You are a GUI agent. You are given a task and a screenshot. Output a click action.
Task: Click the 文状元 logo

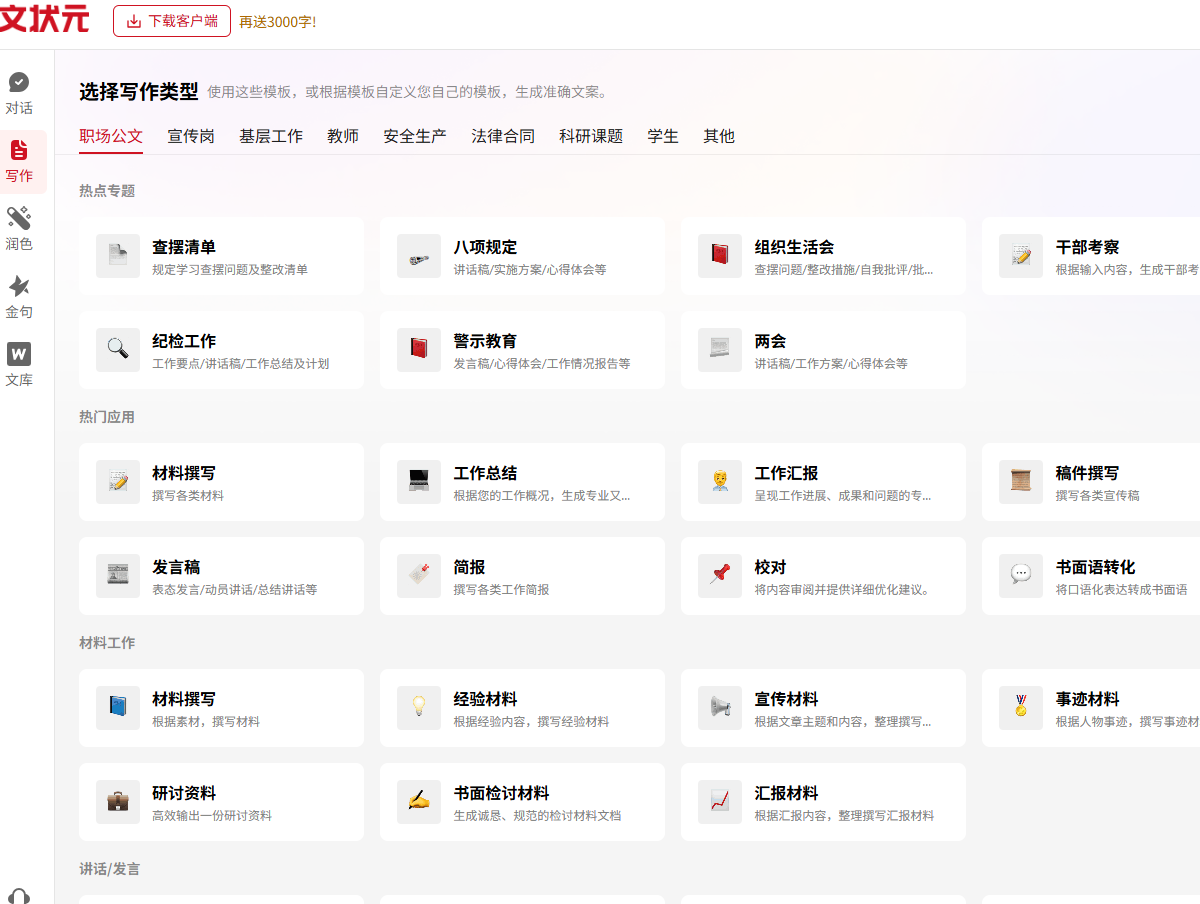tap(45, 19)
